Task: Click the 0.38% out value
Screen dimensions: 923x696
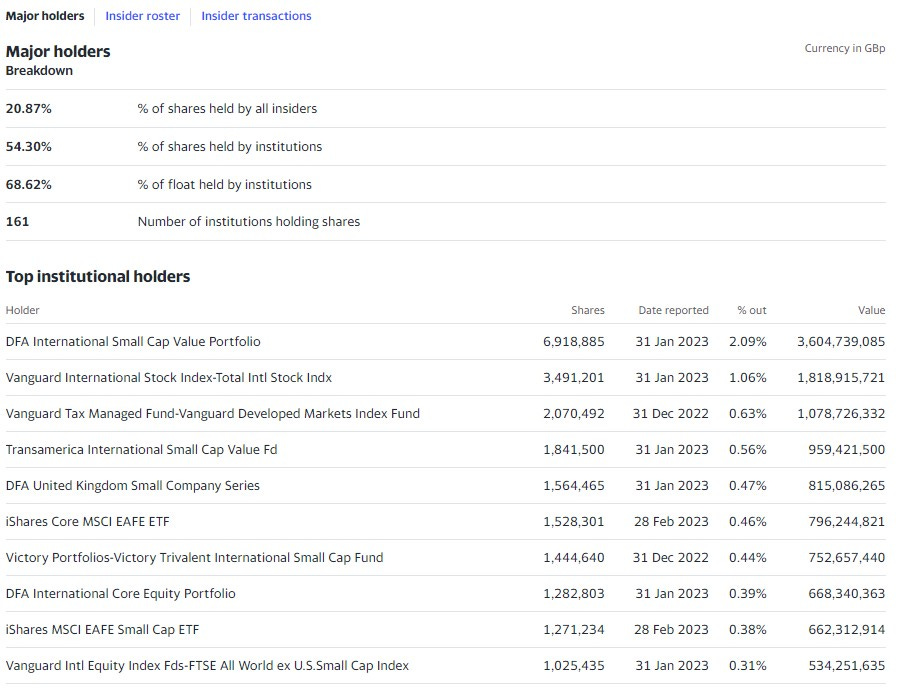Action: (748, 629)
